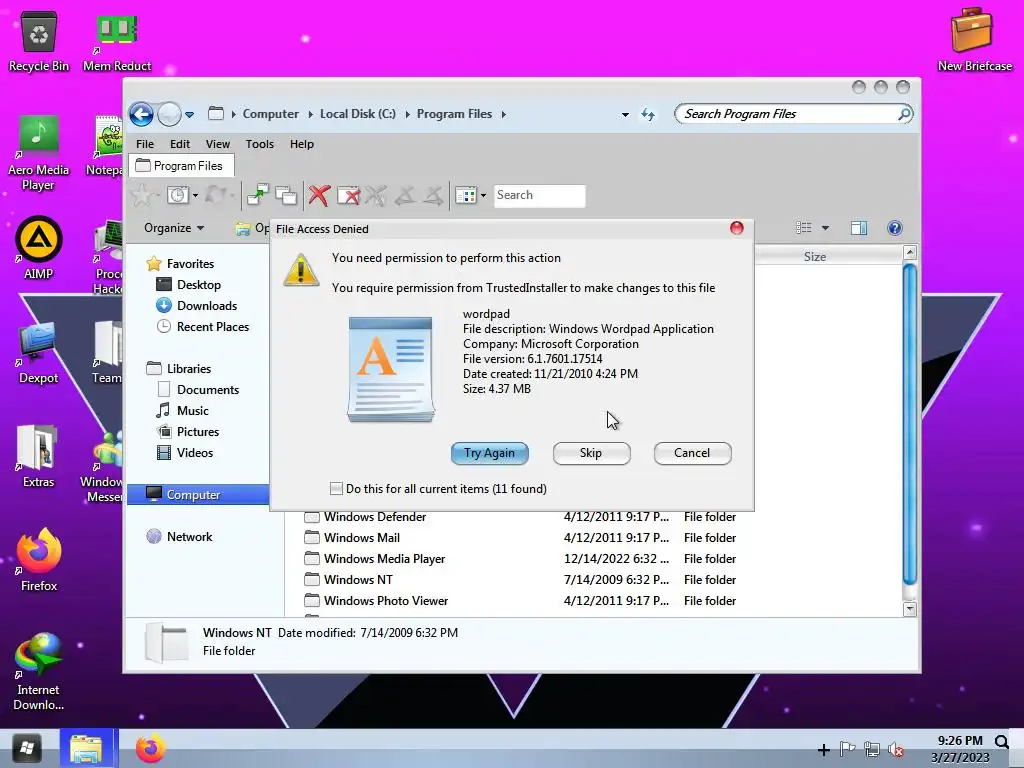Select the Windows Photo Viewer folder row

tap(520, 601)
